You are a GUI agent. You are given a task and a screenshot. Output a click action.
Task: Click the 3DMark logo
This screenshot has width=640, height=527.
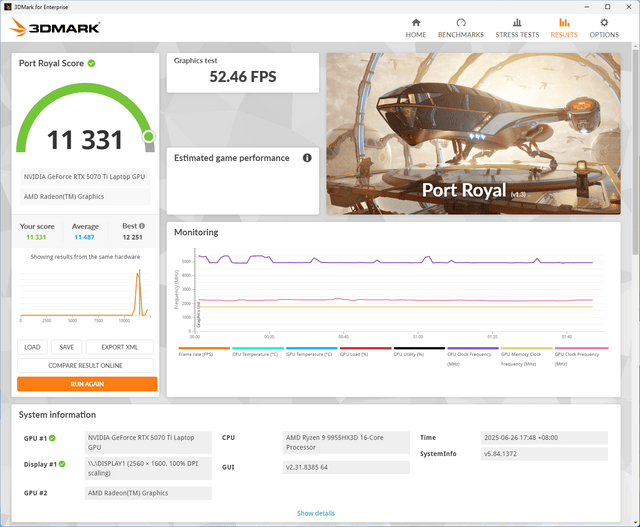coord(54,27)
